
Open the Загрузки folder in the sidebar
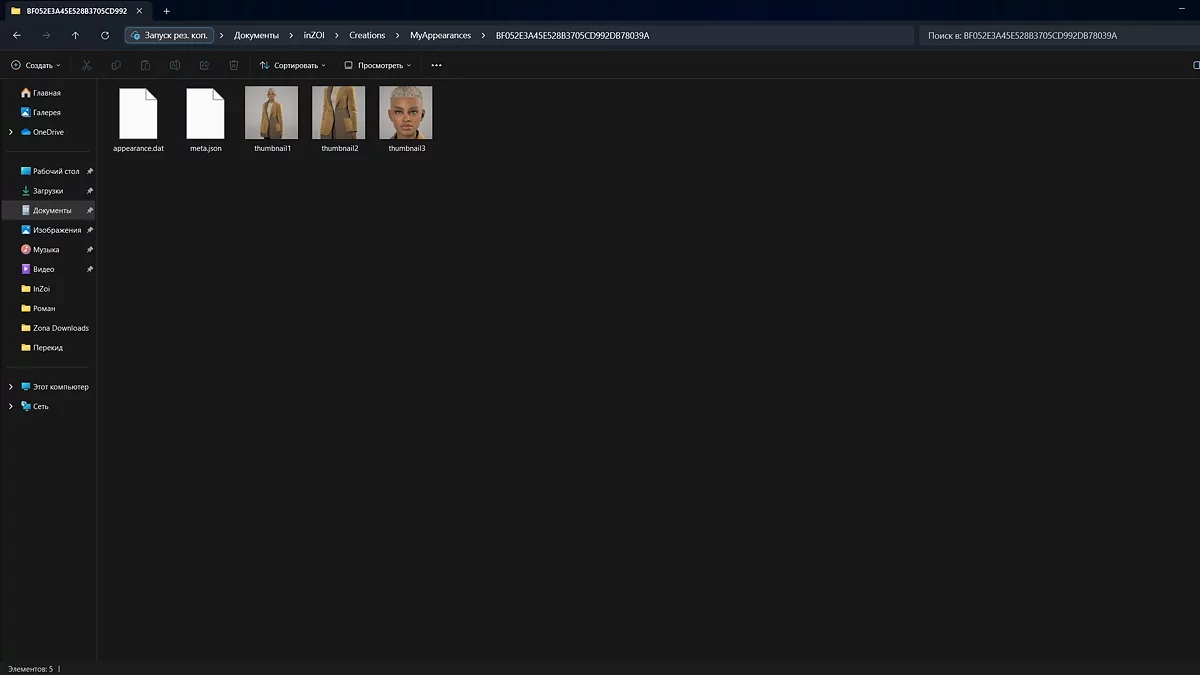[x=48, y=191]
